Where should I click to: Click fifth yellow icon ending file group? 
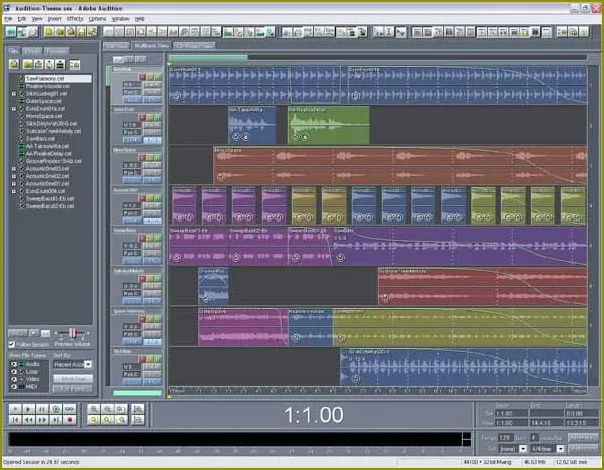pos(92,32)
